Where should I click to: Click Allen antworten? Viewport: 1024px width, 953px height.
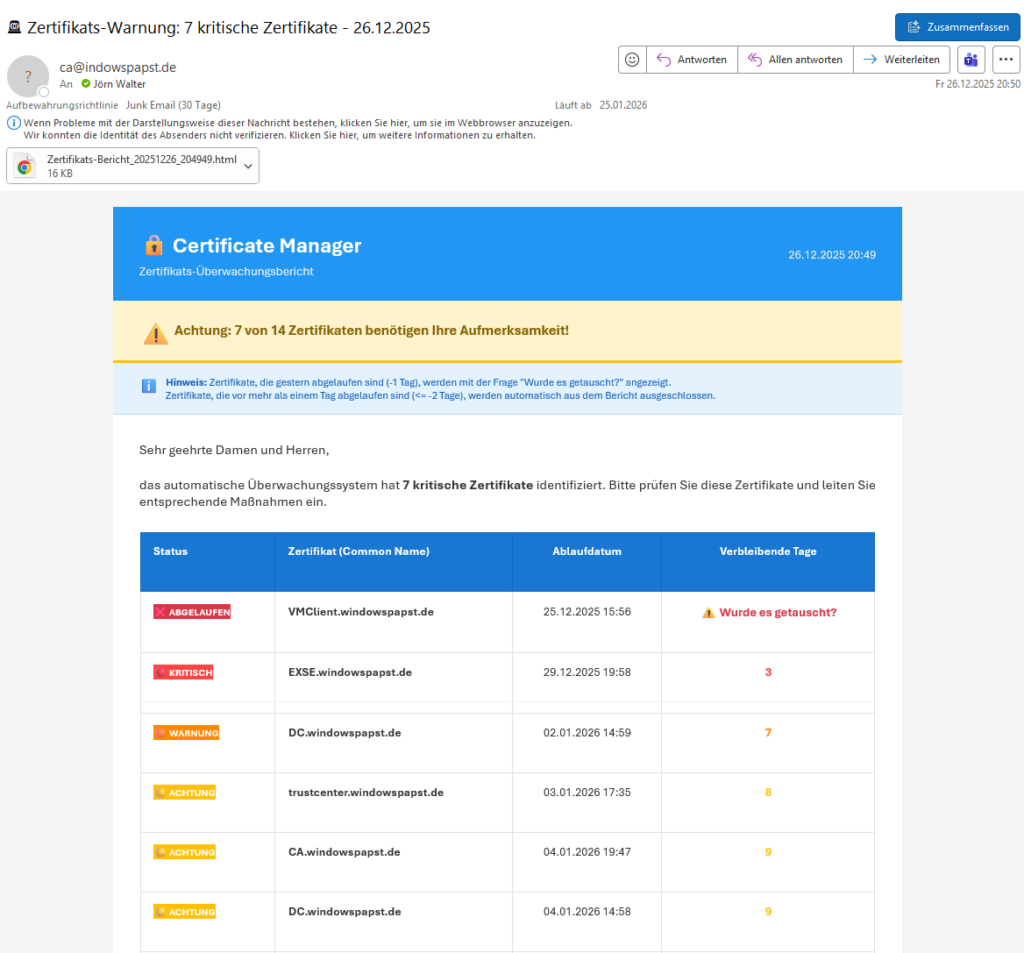[795, 60]
